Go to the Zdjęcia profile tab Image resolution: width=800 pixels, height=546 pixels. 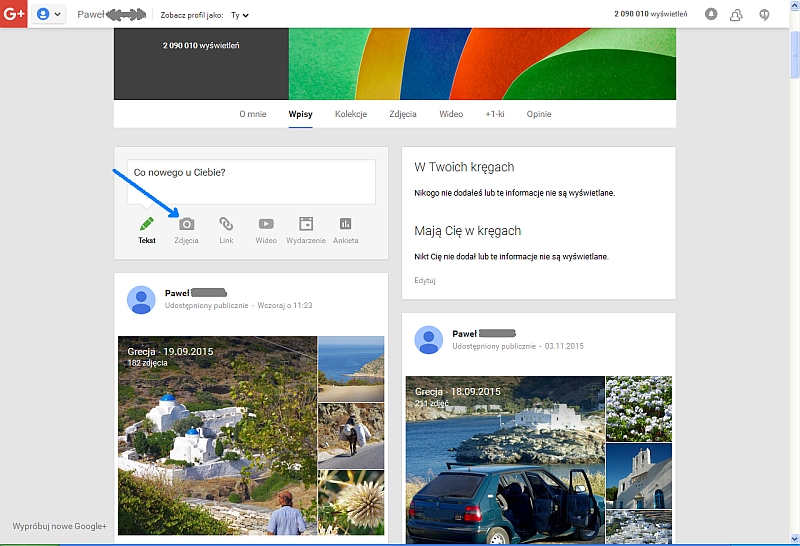pos(403,114)
